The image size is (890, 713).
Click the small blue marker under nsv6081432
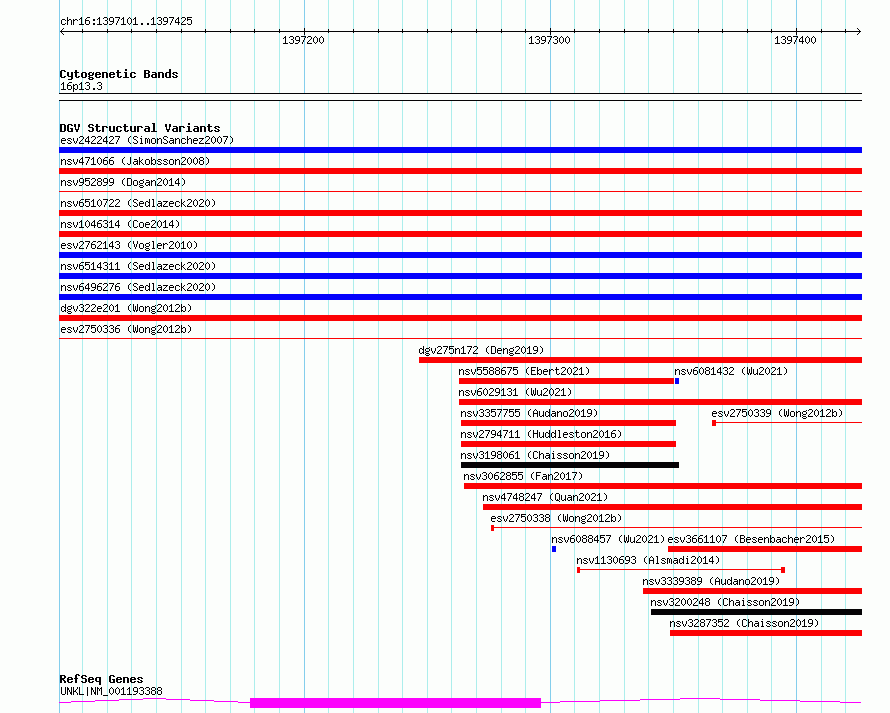click(677, 381)
